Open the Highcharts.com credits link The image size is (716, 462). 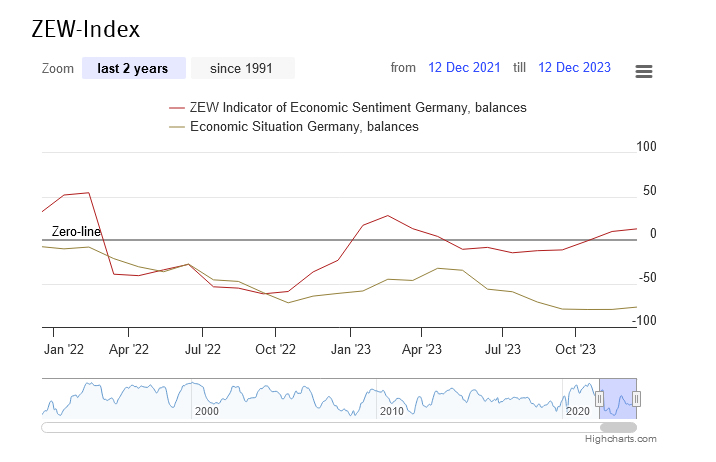(x=622, y=439)
